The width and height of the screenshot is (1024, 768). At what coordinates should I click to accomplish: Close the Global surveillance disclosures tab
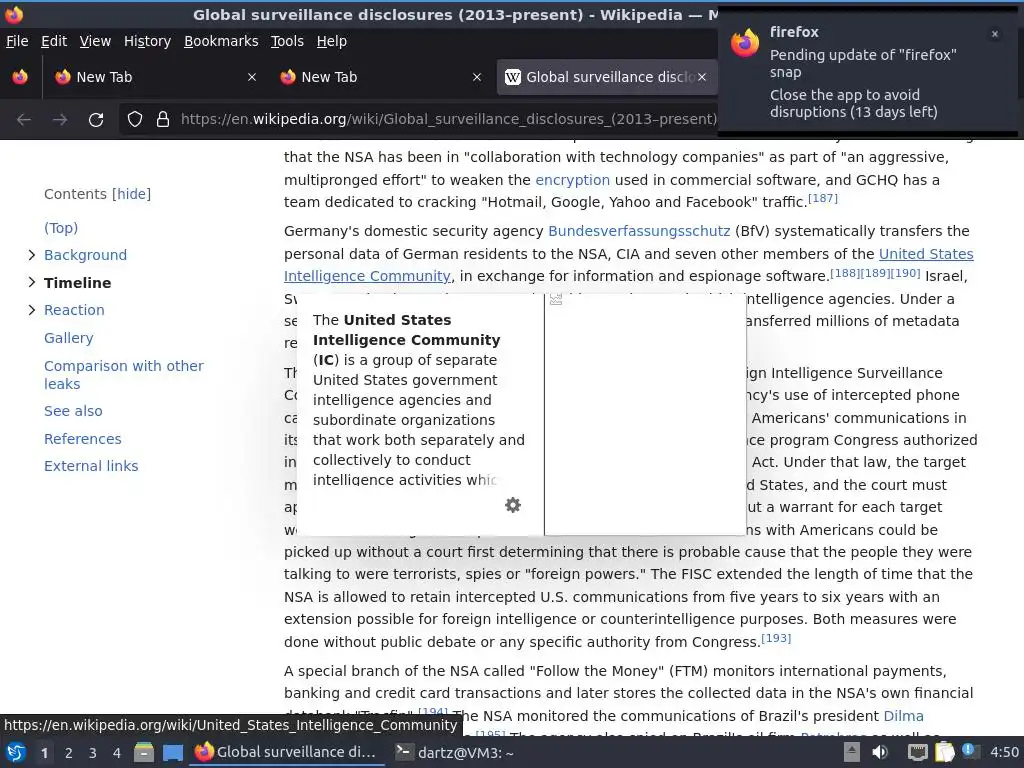702,77
